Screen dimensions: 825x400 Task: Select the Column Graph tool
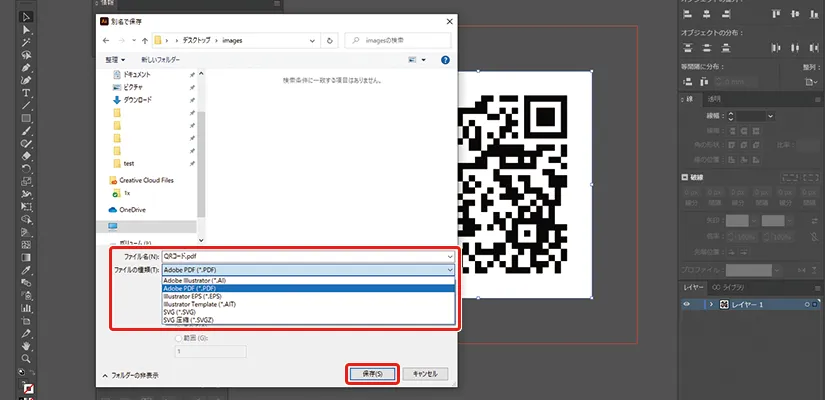(26, 308)
